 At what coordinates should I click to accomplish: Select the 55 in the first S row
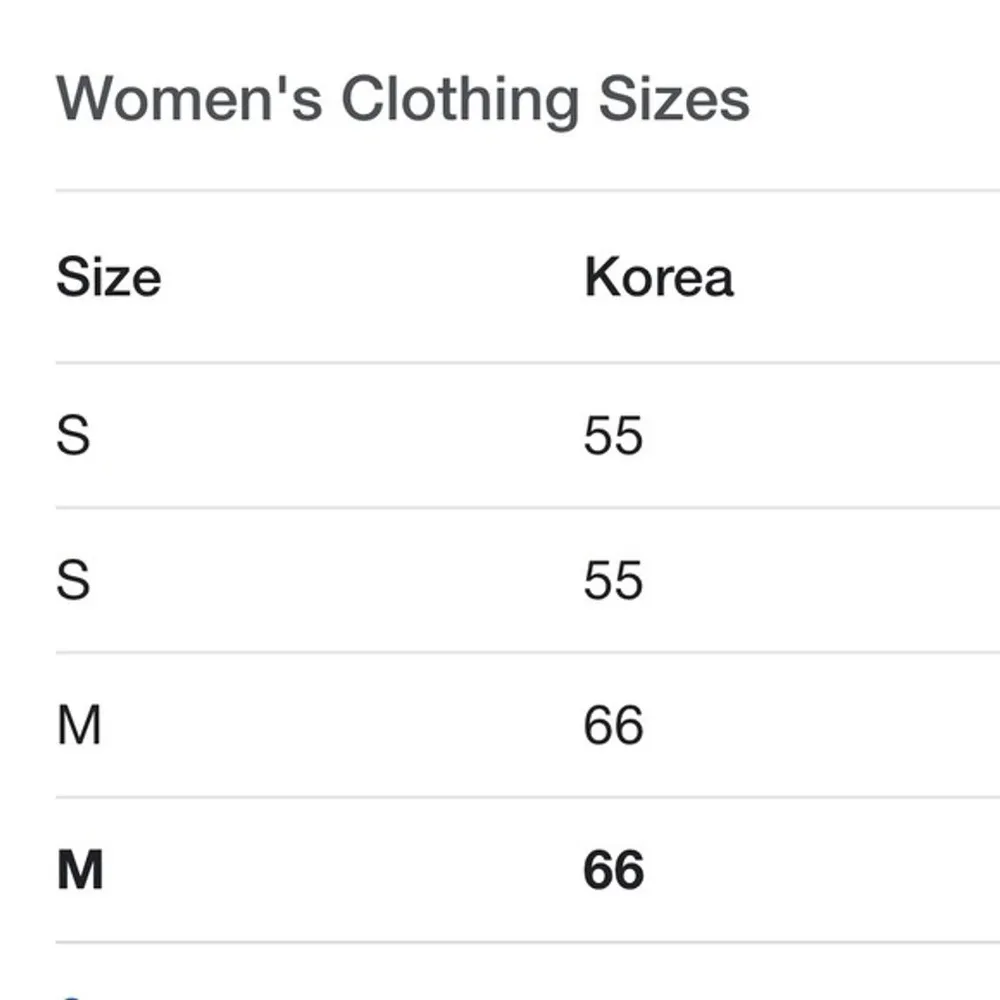pos(613,435)
